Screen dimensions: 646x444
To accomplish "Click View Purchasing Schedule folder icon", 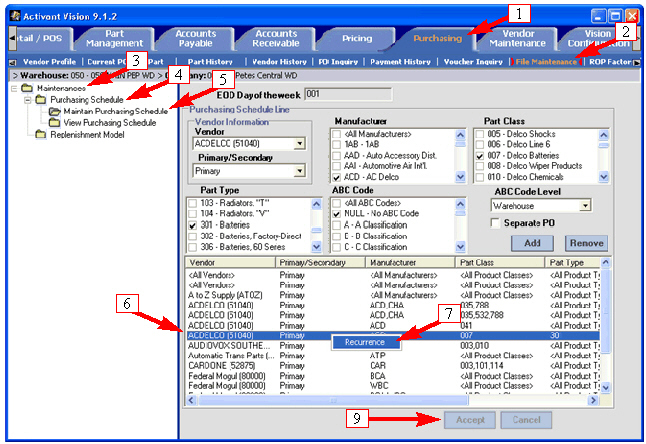I will tap(54, 122).
